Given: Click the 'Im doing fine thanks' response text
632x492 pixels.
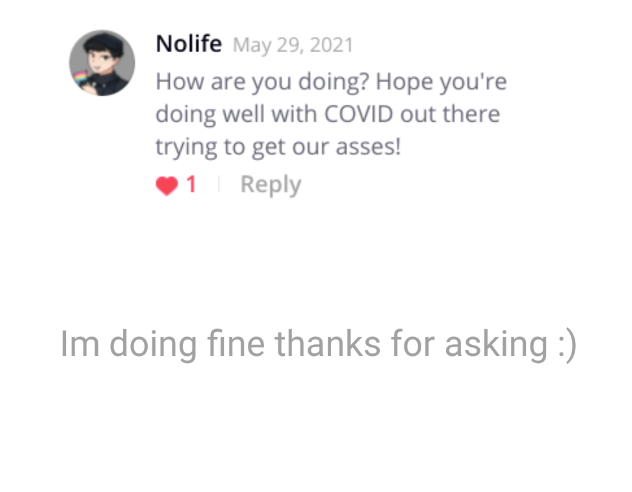Looking at the screenshot, I should click(x=318, y=344).
